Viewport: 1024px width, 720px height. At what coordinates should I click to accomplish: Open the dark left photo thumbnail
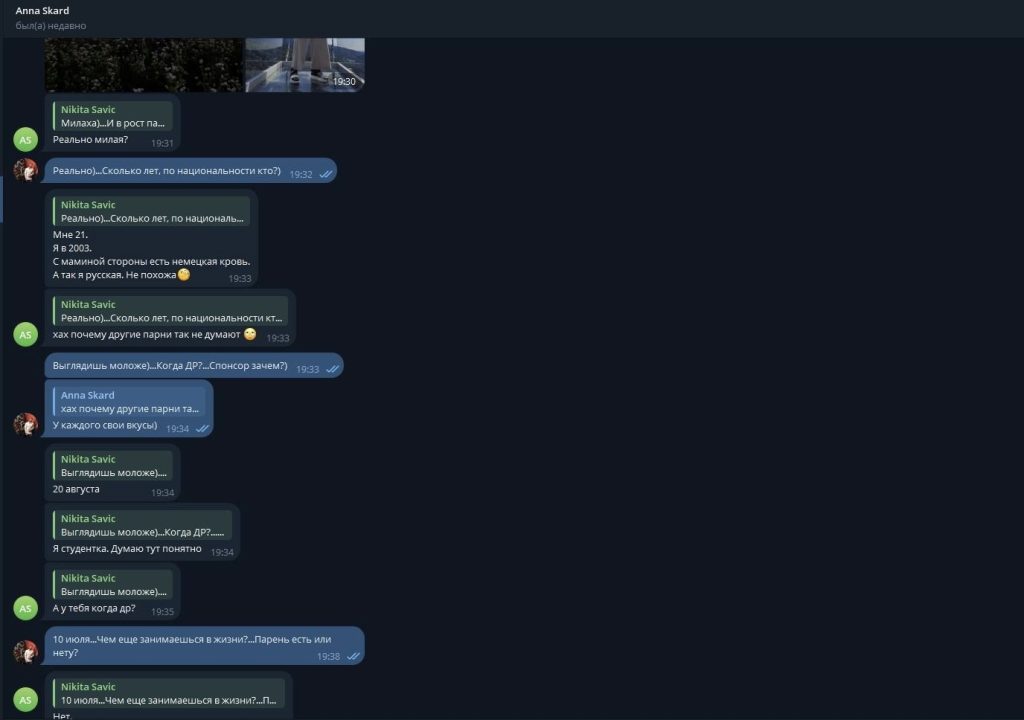click(143, 65)
